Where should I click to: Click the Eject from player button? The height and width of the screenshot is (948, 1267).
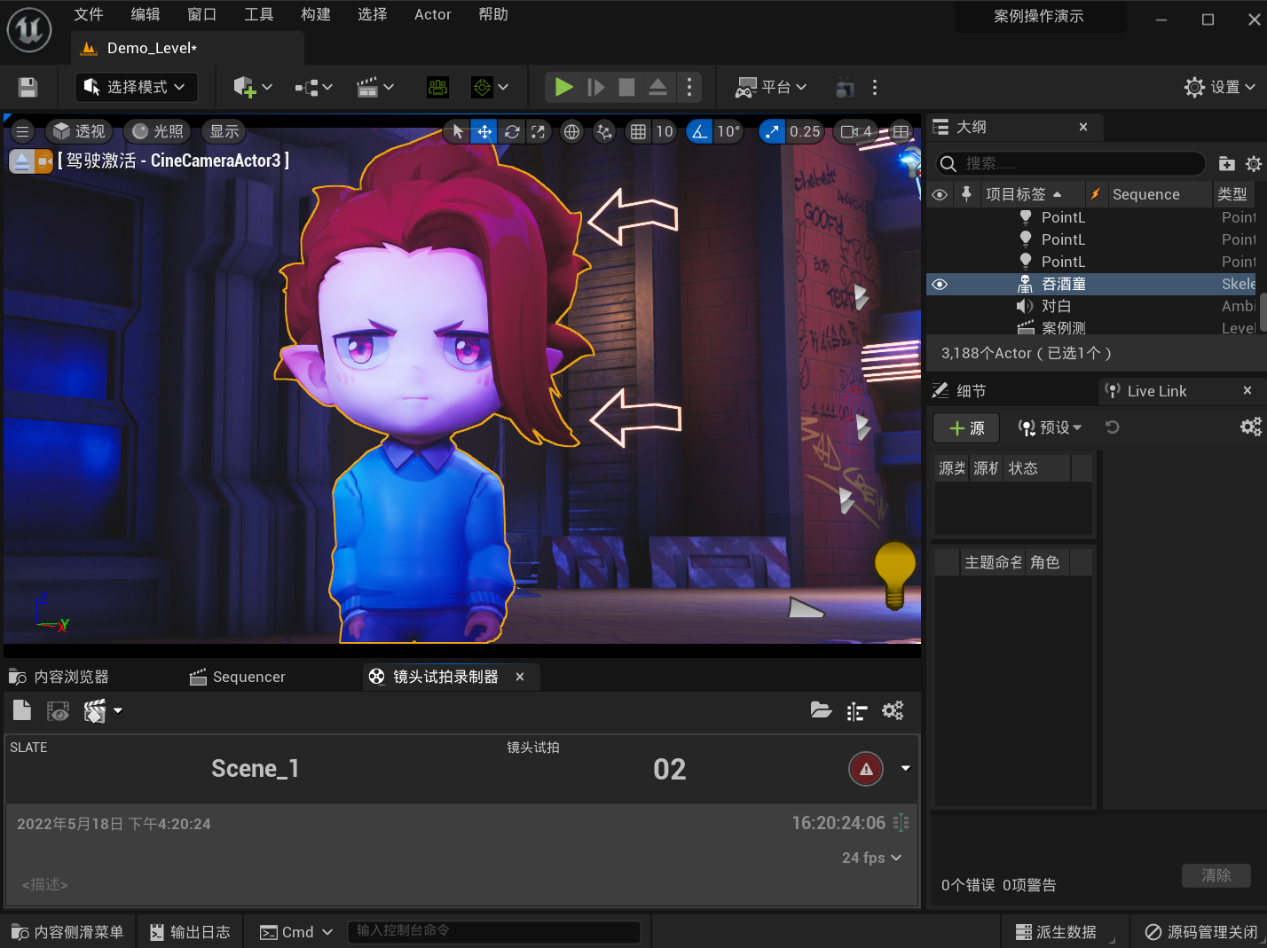click(x=657, y=87)
